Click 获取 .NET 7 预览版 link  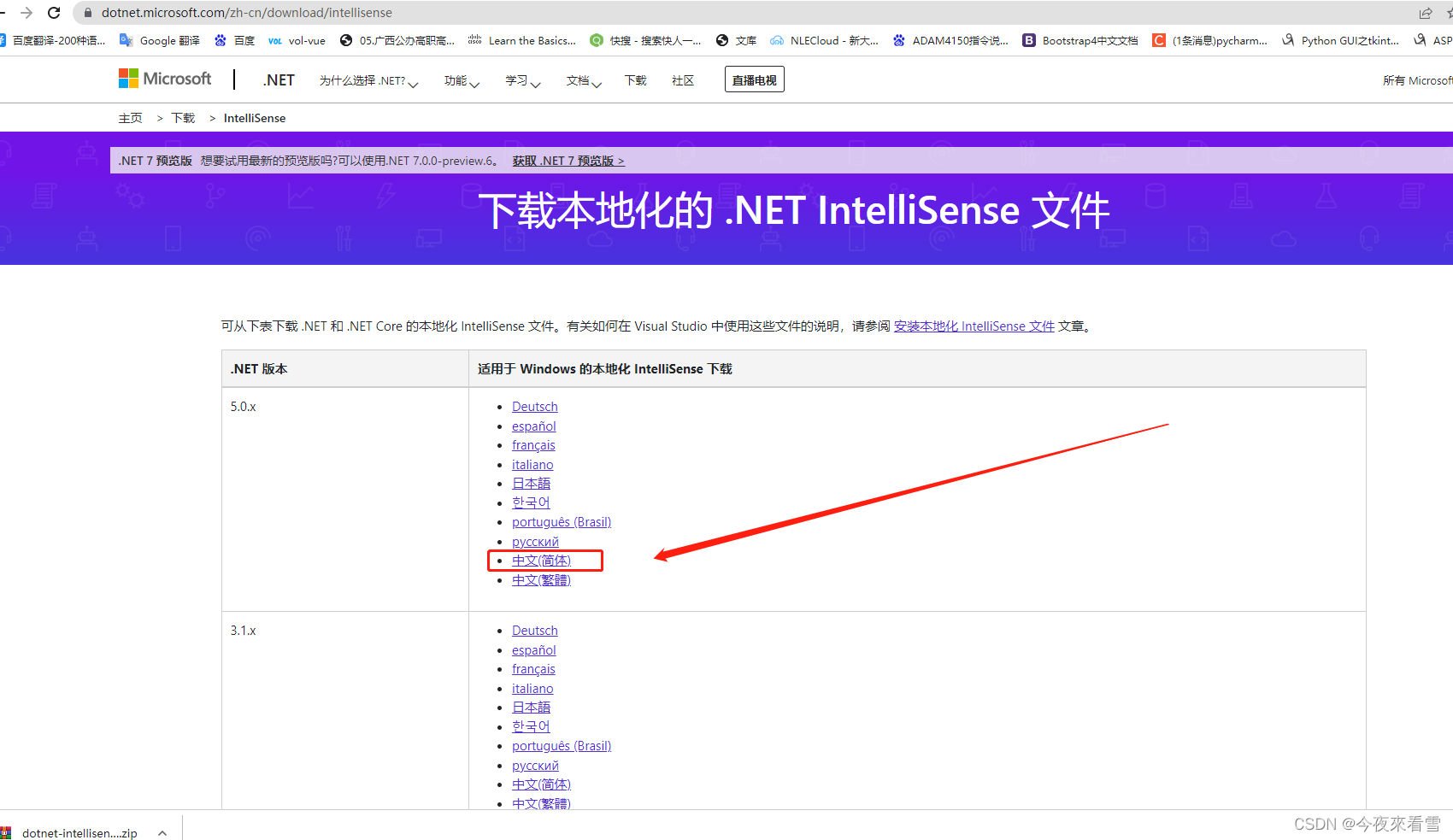[568, 161]
